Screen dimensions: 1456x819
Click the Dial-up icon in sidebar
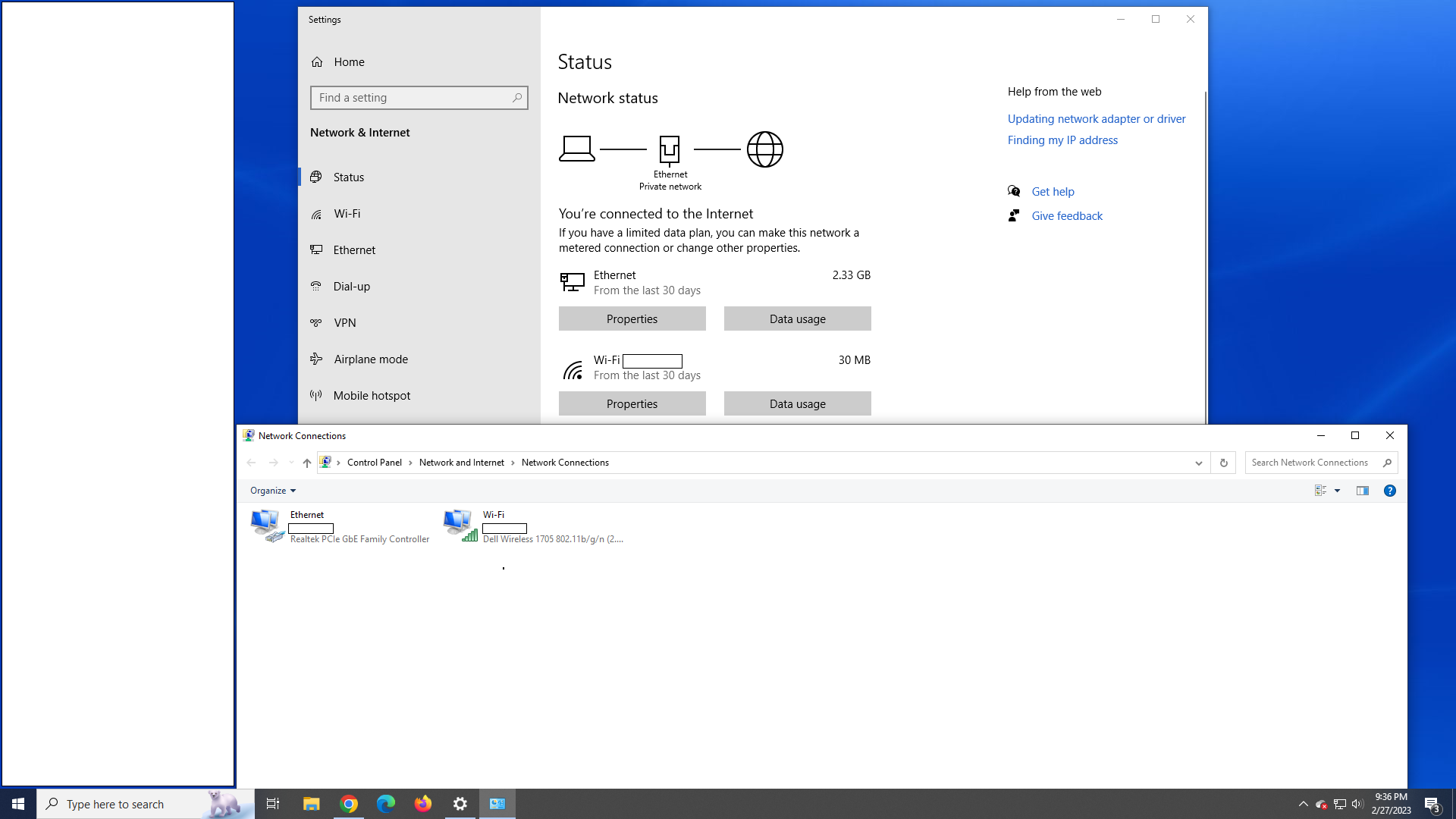[316, 286]
